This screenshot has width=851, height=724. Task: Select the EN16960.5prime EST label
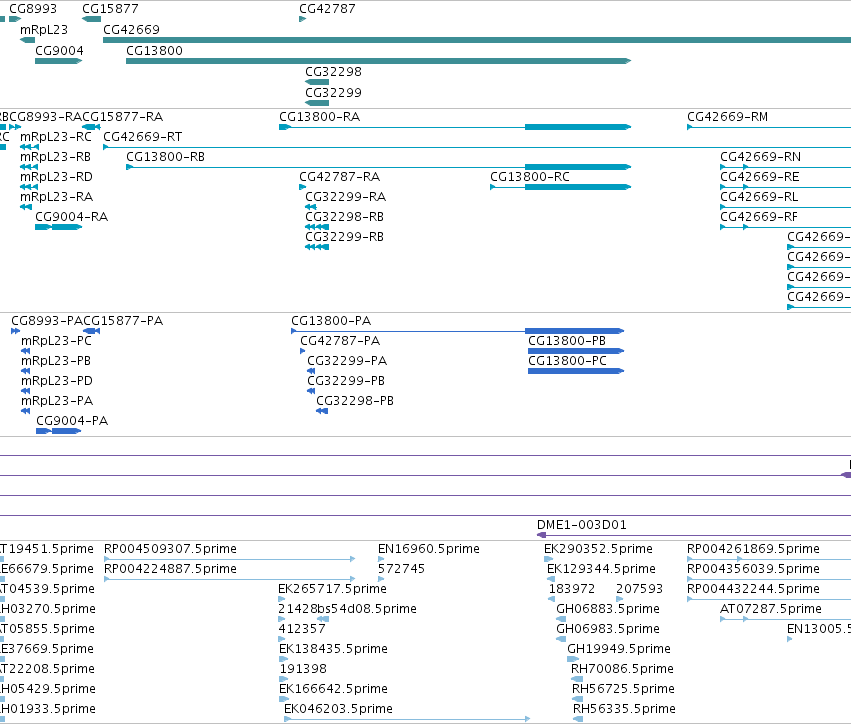(429, 549)
